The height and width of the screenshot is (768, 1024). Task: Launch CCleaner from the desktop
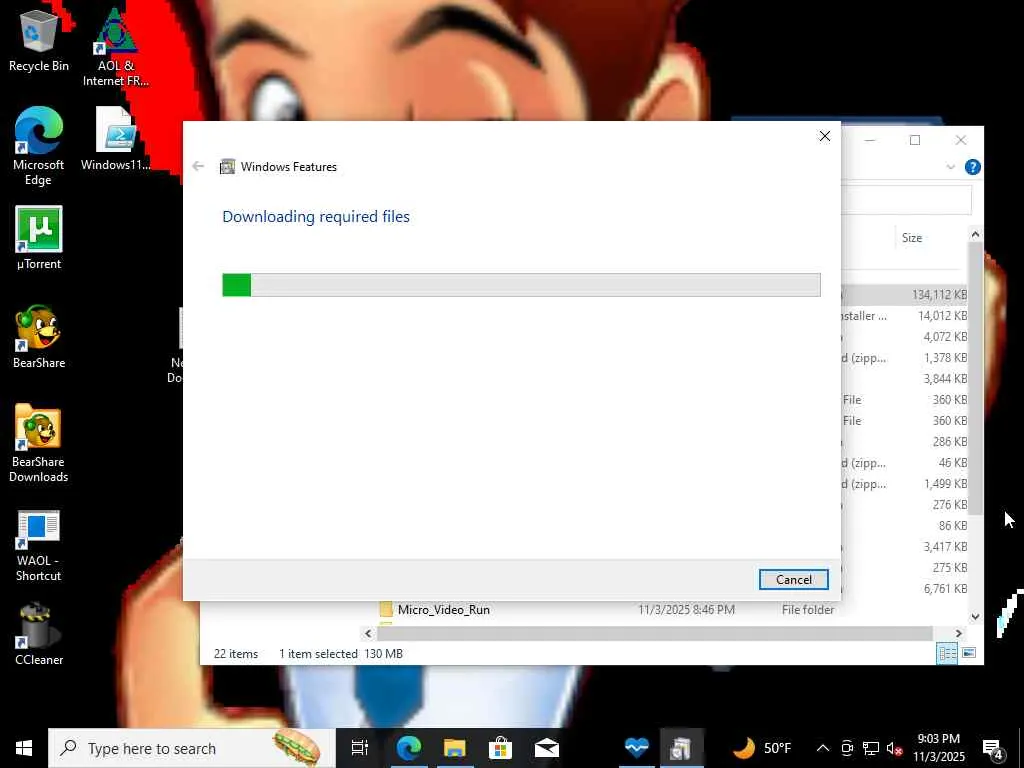[x=39, y=635]
